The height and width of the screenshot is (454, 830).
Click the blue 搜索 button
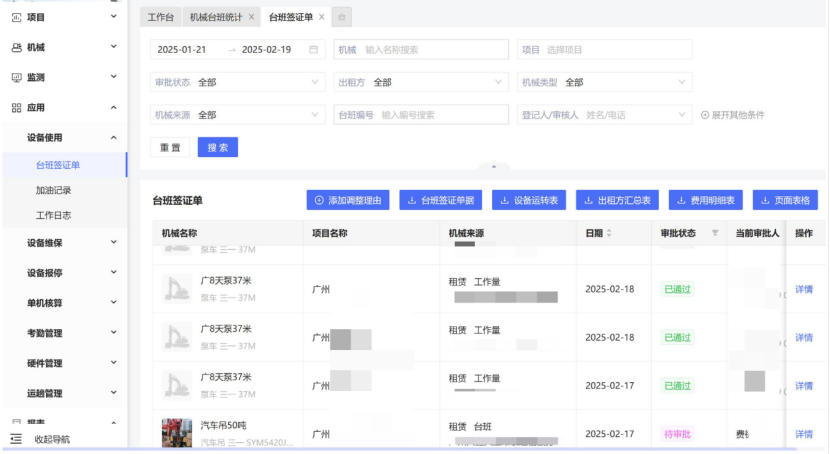pos(218,148)
